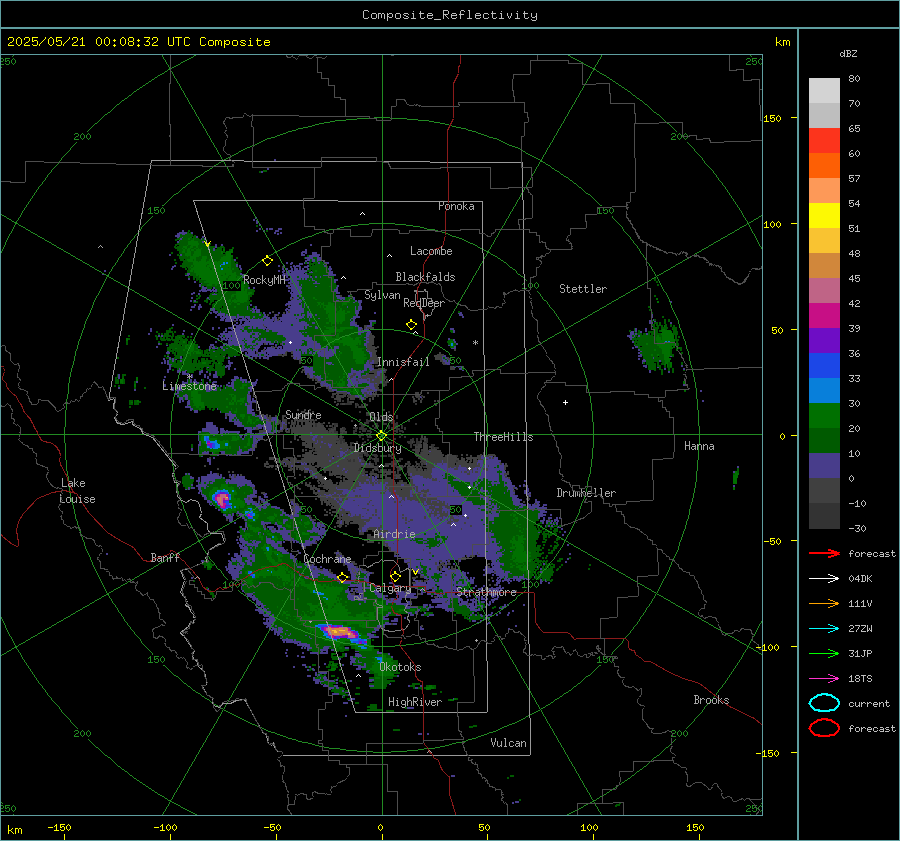This screenshot has width=900, height=841.
Task: Click the green 30 dBZ color swatch
Action: (x=824, y=415)
